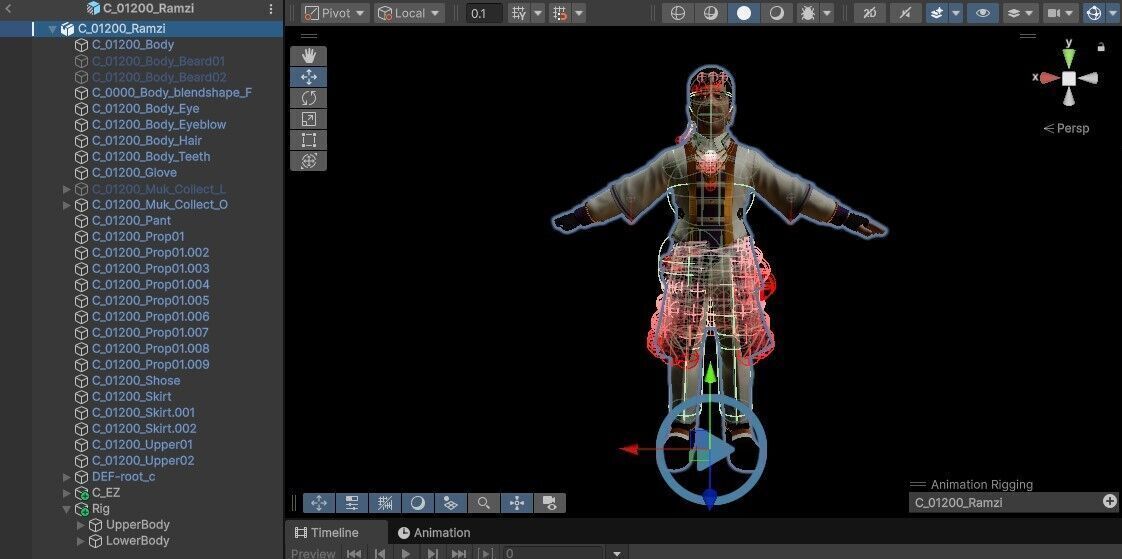The height and width of the screenshot is (559, 1122).
Task: Choose the half-moon sphere draw mode
Action: (x=777, y=13)
